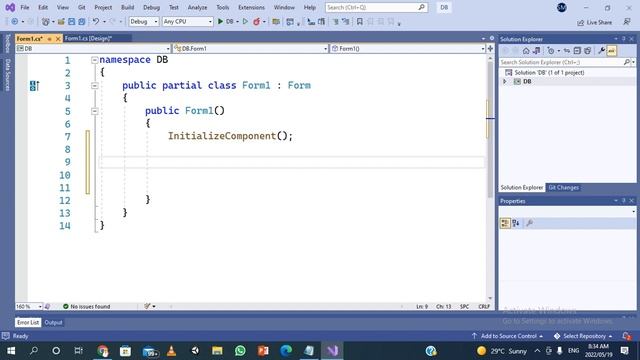Click Pending Changes Filter clock icon

click(551, 51)
